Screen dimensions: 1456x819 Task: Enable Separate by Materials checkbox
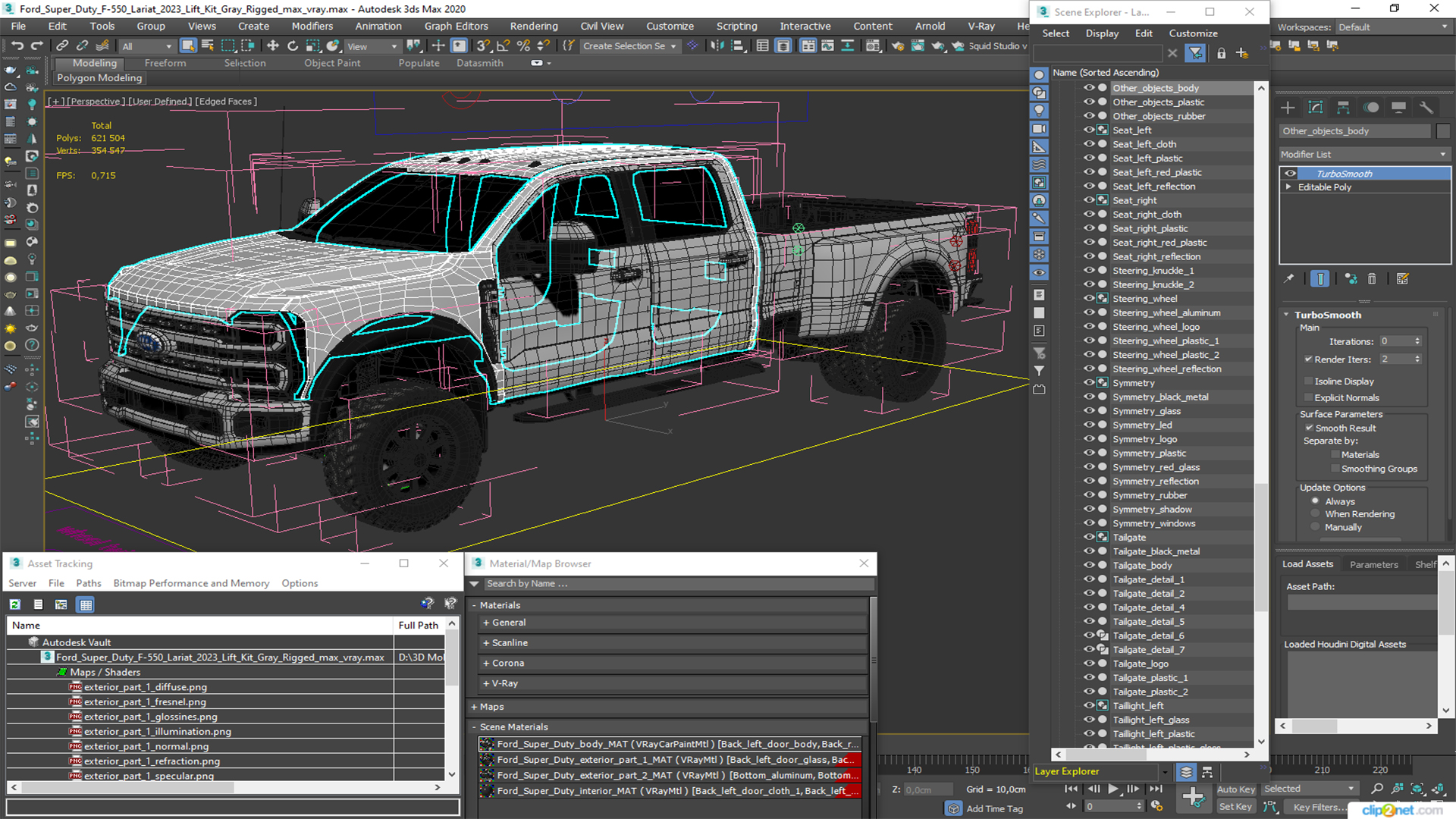point(1335,455)
